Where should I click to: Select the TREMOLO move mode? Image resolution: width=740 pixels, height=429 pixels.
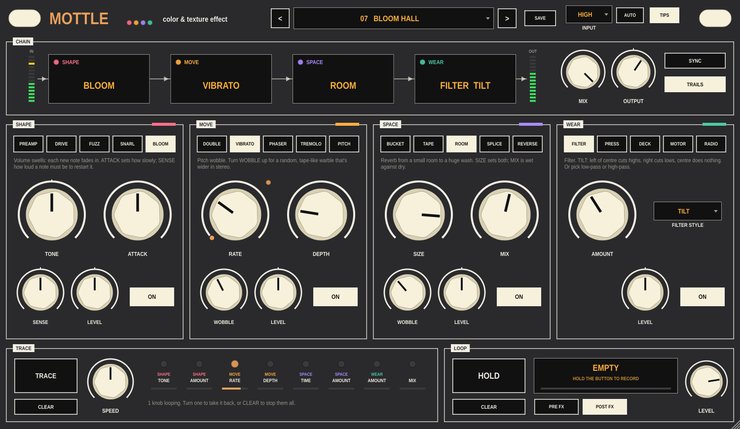(x=311, y=144)
